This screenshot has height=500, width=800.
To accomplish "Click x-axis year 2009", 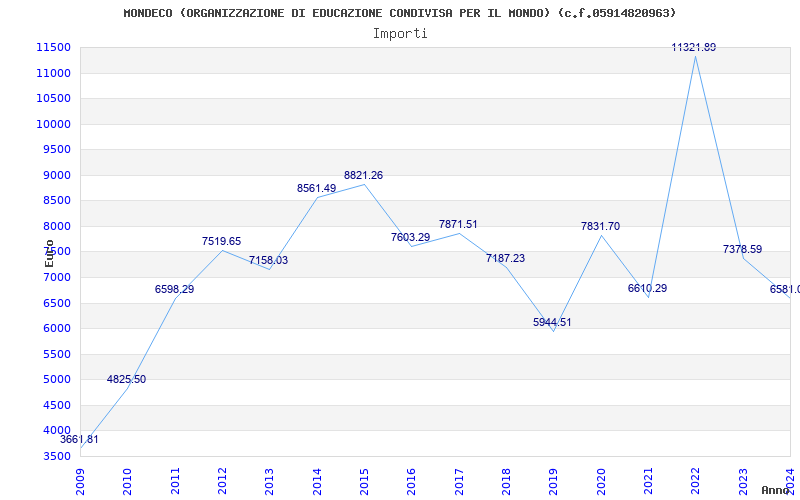I will (81, 482).
